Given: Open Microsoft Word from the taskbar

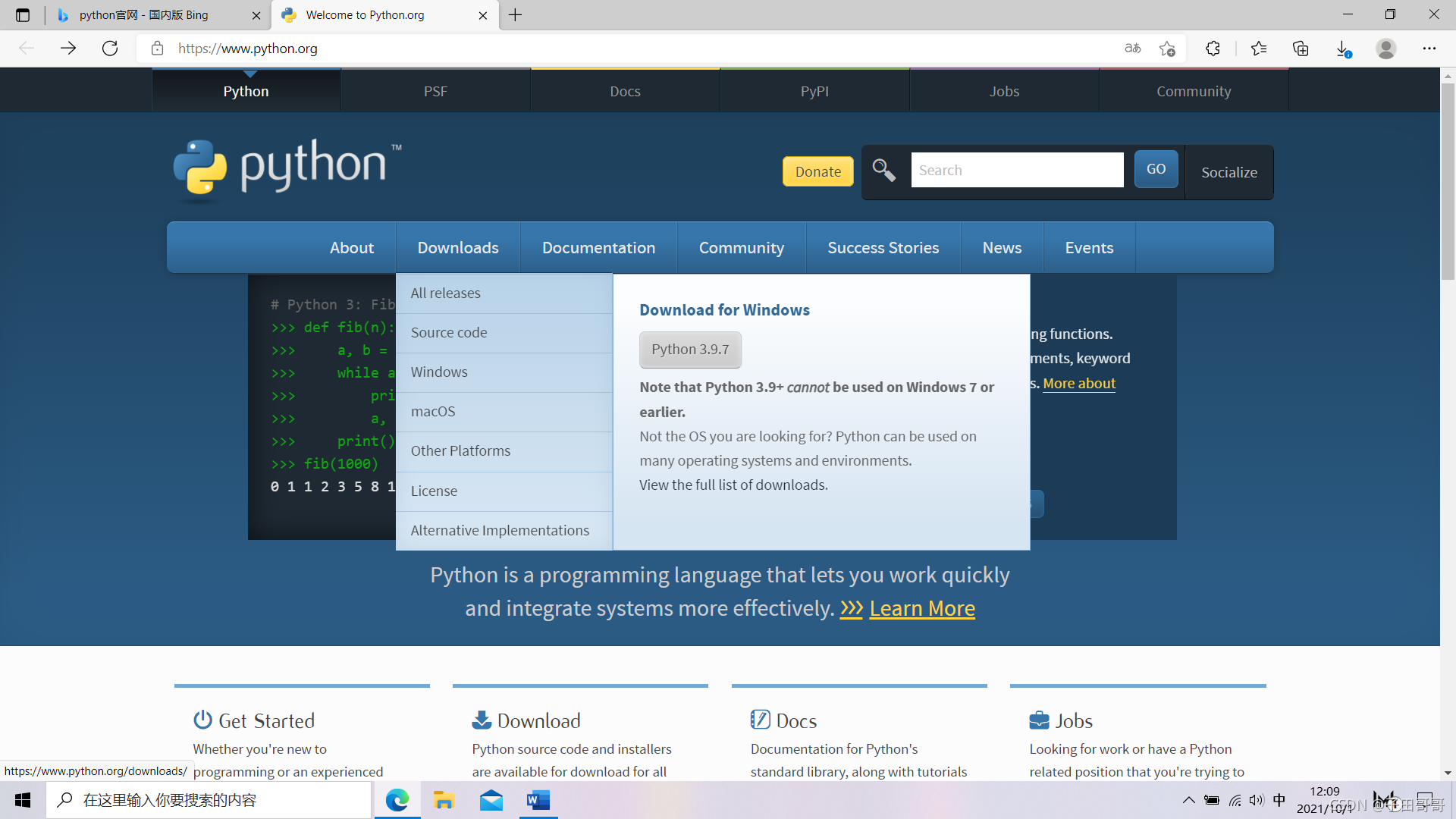Looking at the screenshot, I should pos(538,800).
